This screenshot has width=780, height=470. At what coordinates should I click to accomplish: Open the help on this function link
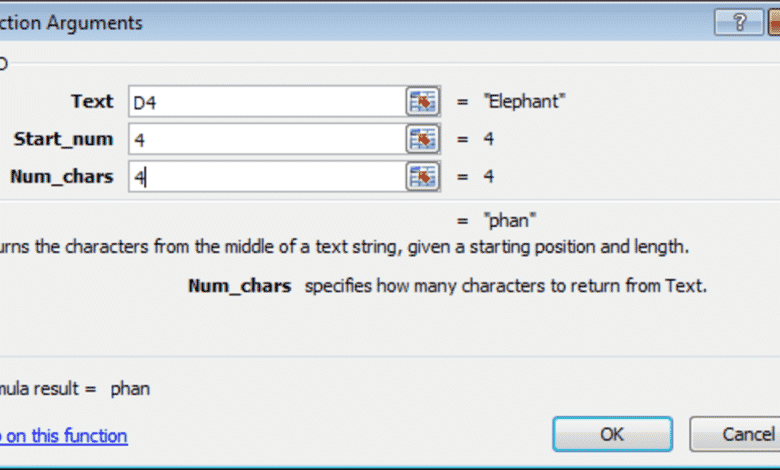click(x=63, y=435)
